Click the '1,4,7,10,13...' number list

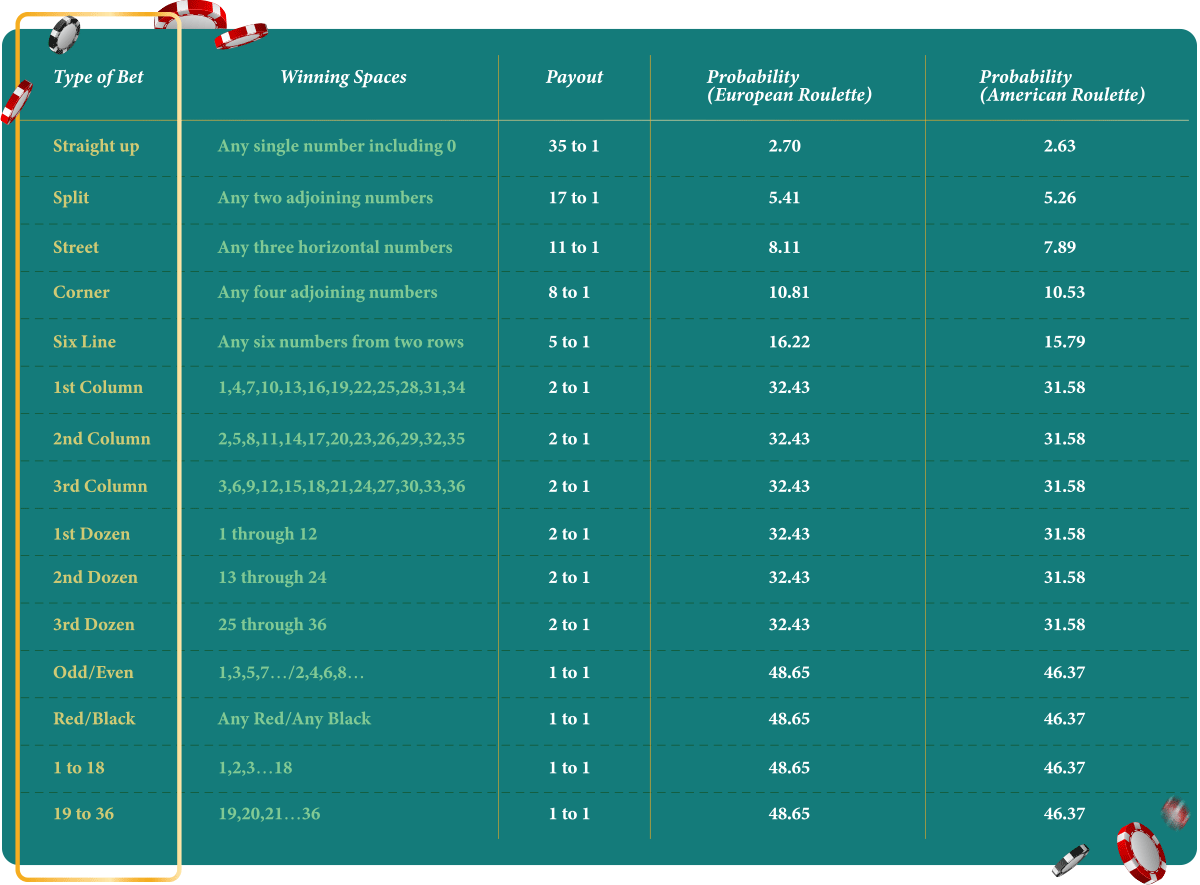point(342,387)
